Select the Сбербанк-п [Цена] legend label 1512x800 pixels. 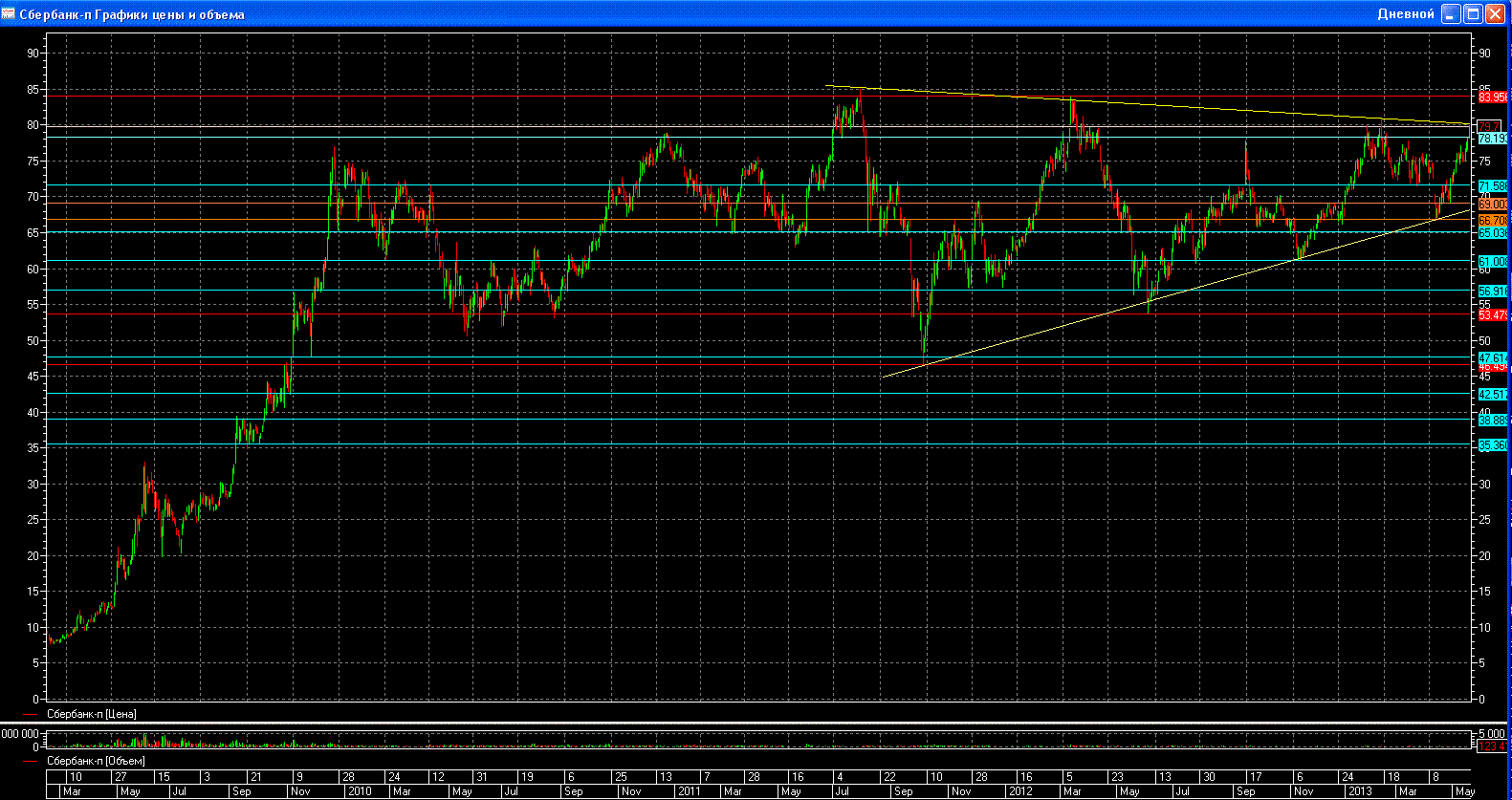point(92,714)
